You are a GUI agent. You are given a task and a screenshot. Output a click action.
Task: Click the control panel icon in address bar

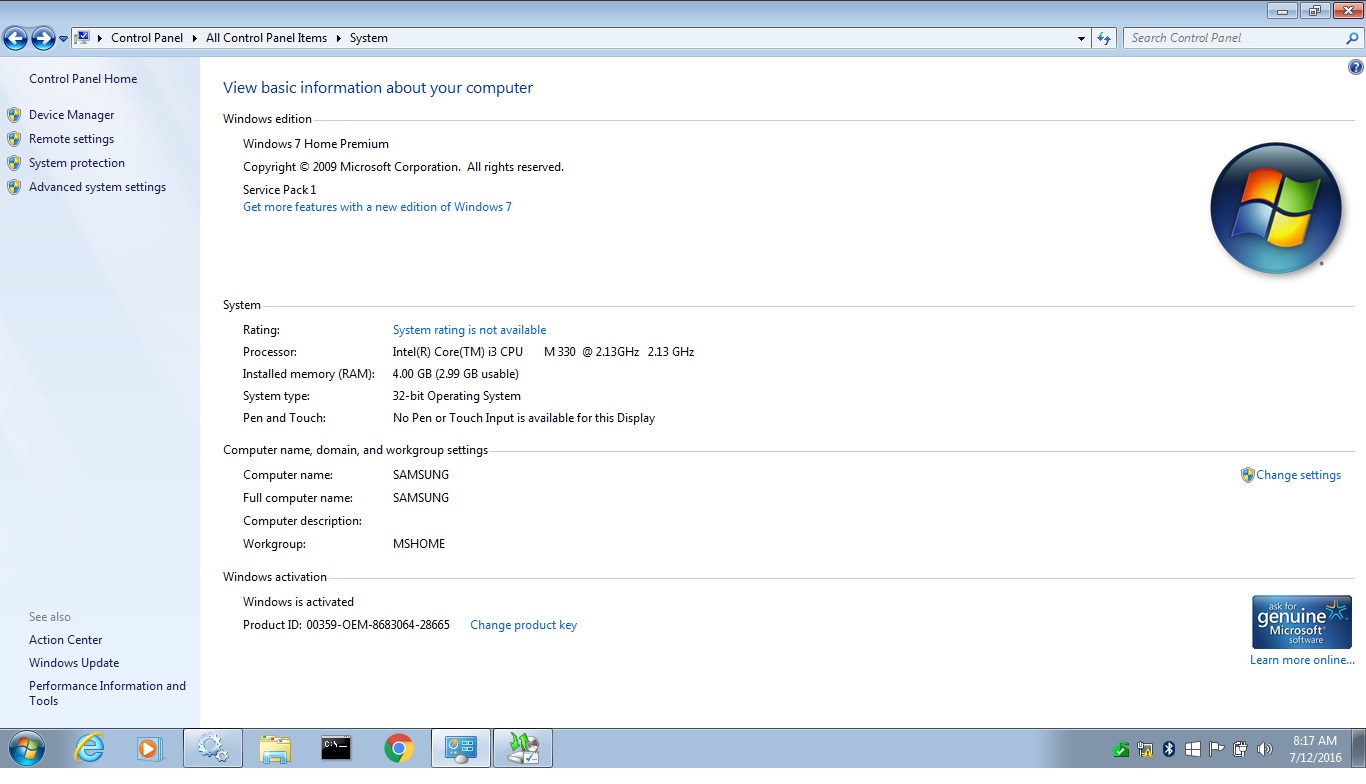pos(83,38)
